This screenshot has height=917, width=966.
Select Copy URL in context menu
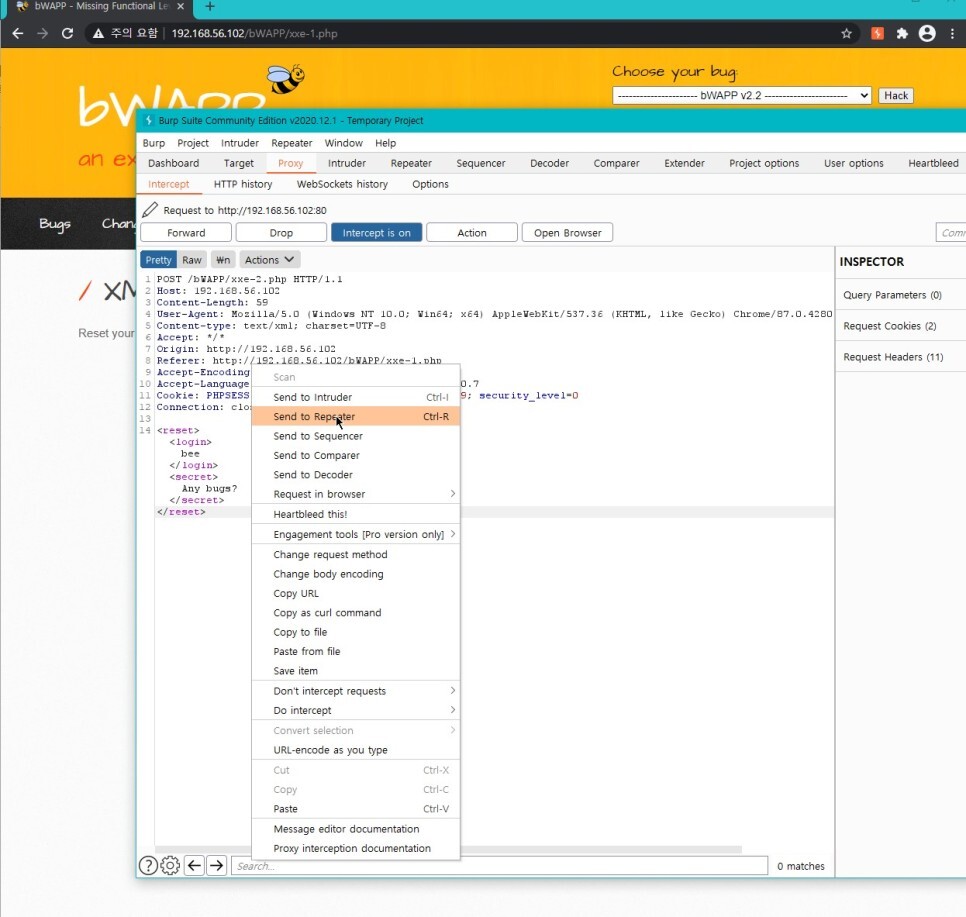tap(356, 593)
